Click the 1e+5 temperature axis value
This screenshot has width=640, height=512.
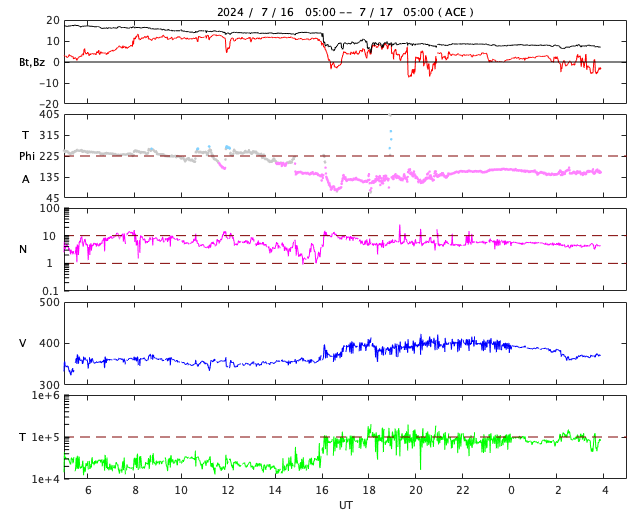45,437
